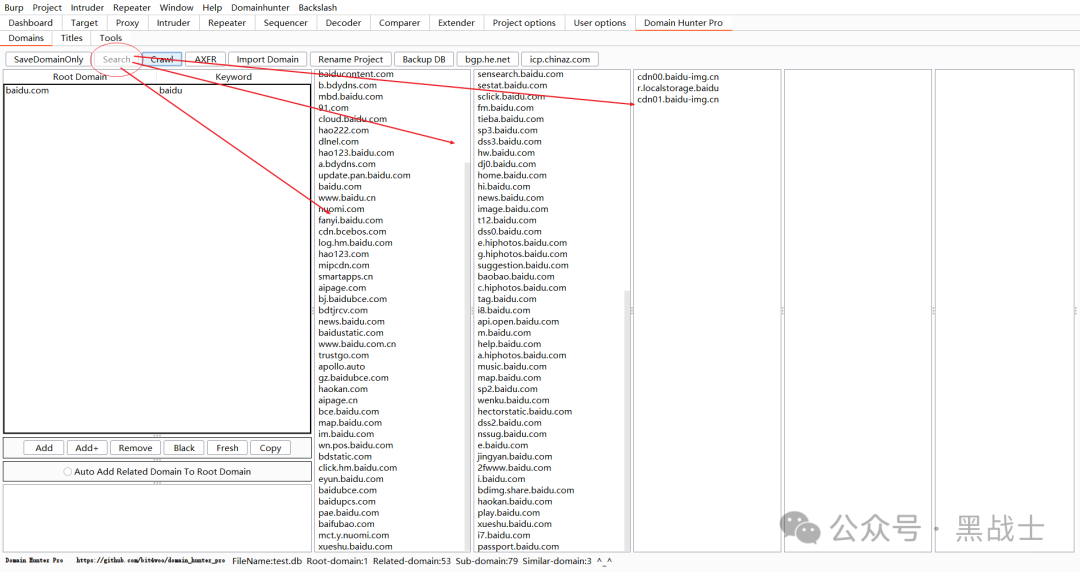Open the Burp menu
The image size is (1080, 572).
pyautogui.click(x=14, y=8)
